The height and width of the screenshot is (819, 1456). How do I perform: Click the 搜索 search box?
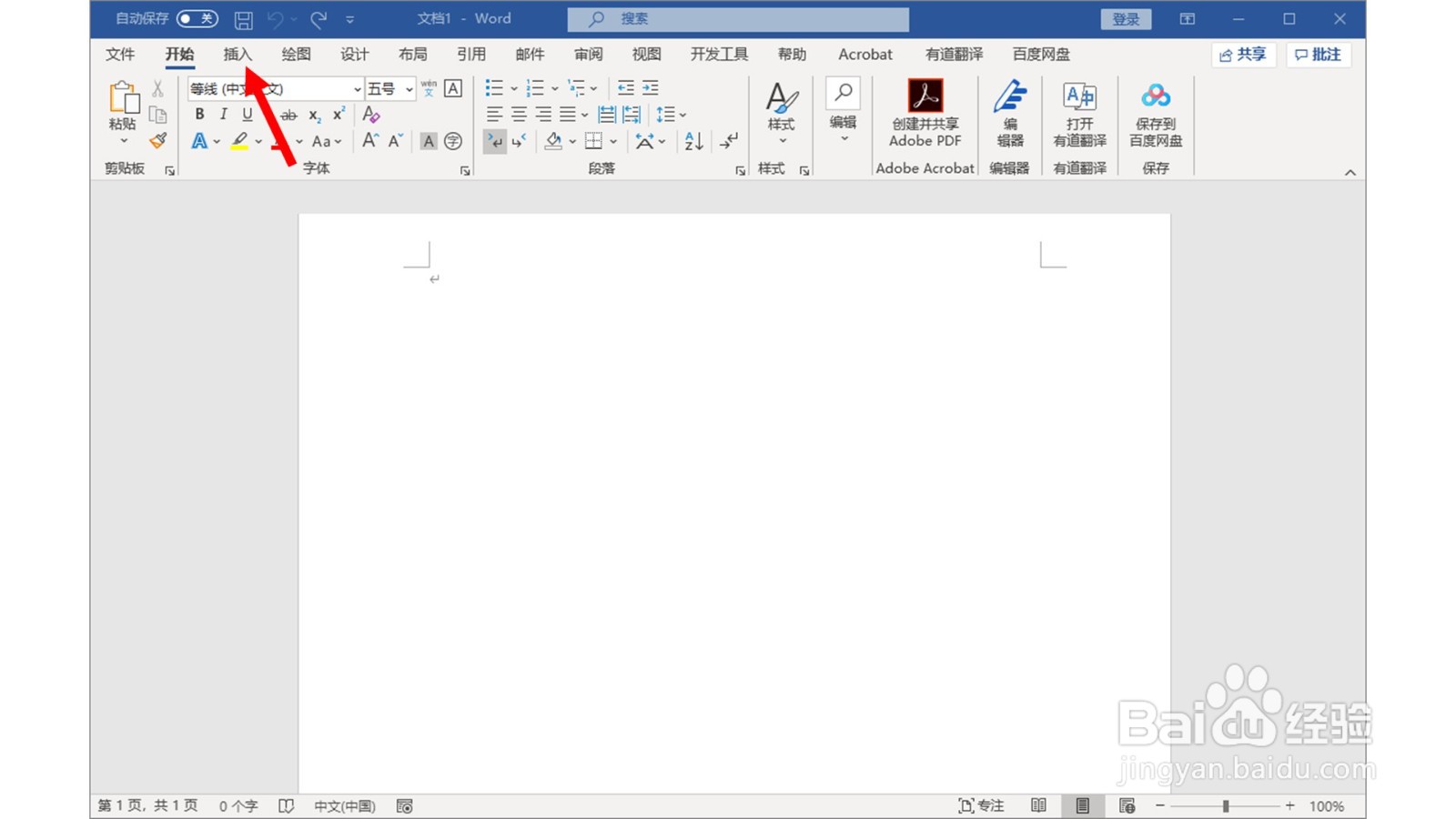738,19
